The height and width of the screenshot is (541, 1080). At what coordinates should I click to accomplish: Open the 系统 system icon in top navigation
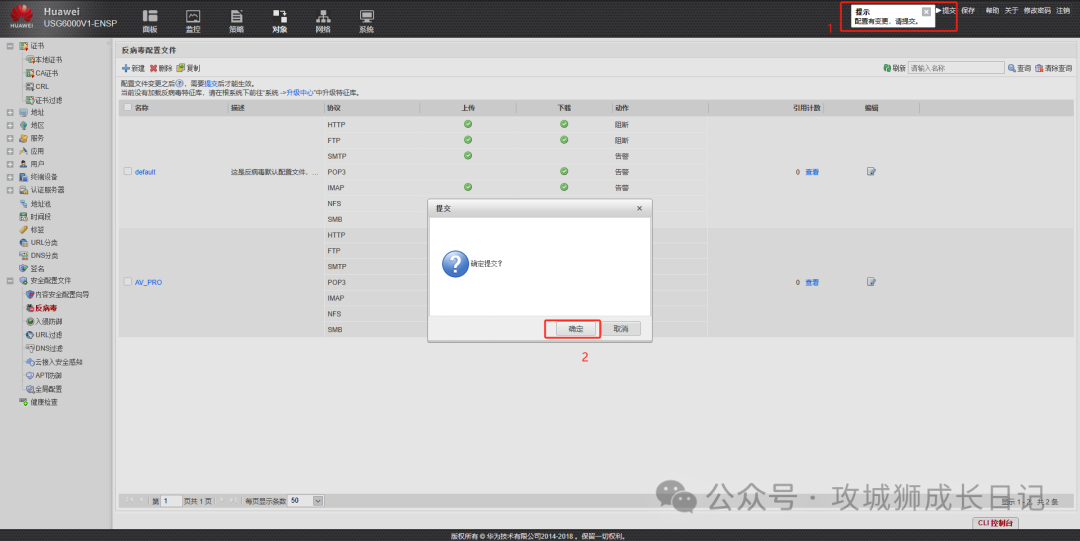point(367,20)
